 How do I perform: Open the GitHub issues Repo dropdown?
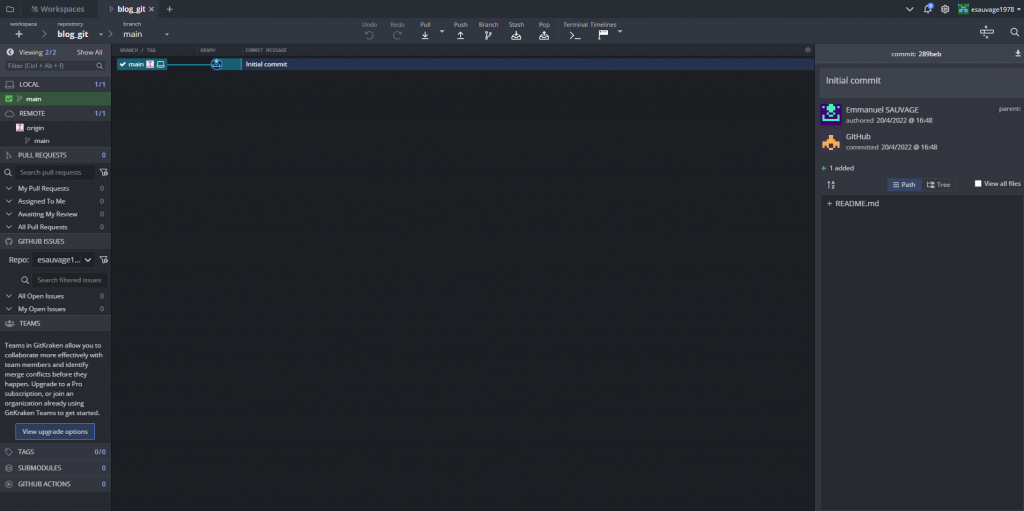64,260
